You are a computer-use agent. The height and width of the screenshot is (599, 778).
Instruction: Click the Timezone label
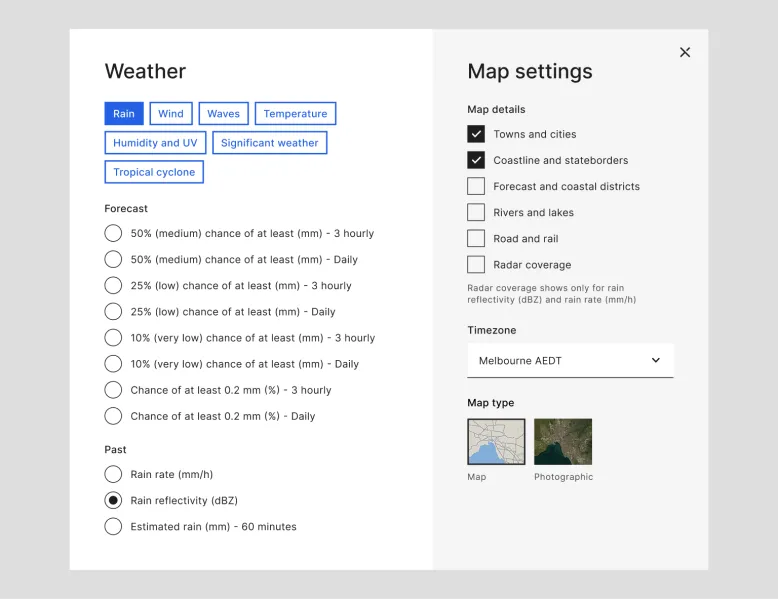tap(492, 330)
